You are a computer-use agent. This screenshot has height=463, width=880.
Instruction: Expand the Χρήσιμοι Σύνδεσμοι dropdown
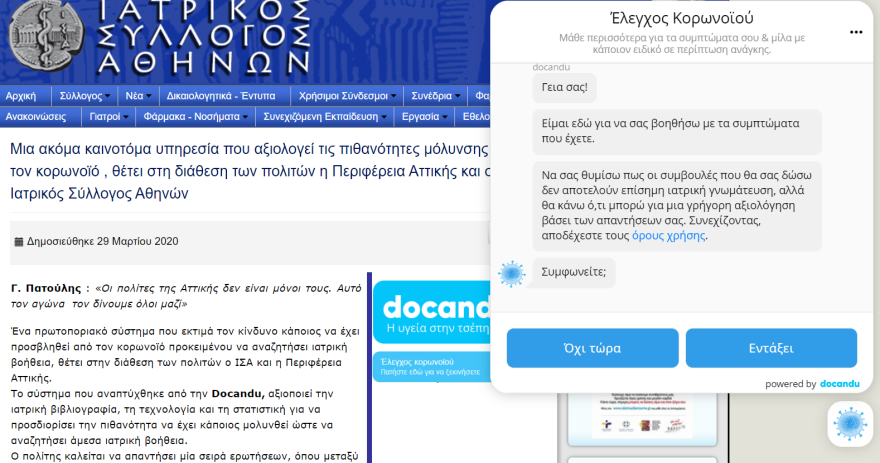tap(347, 96)
